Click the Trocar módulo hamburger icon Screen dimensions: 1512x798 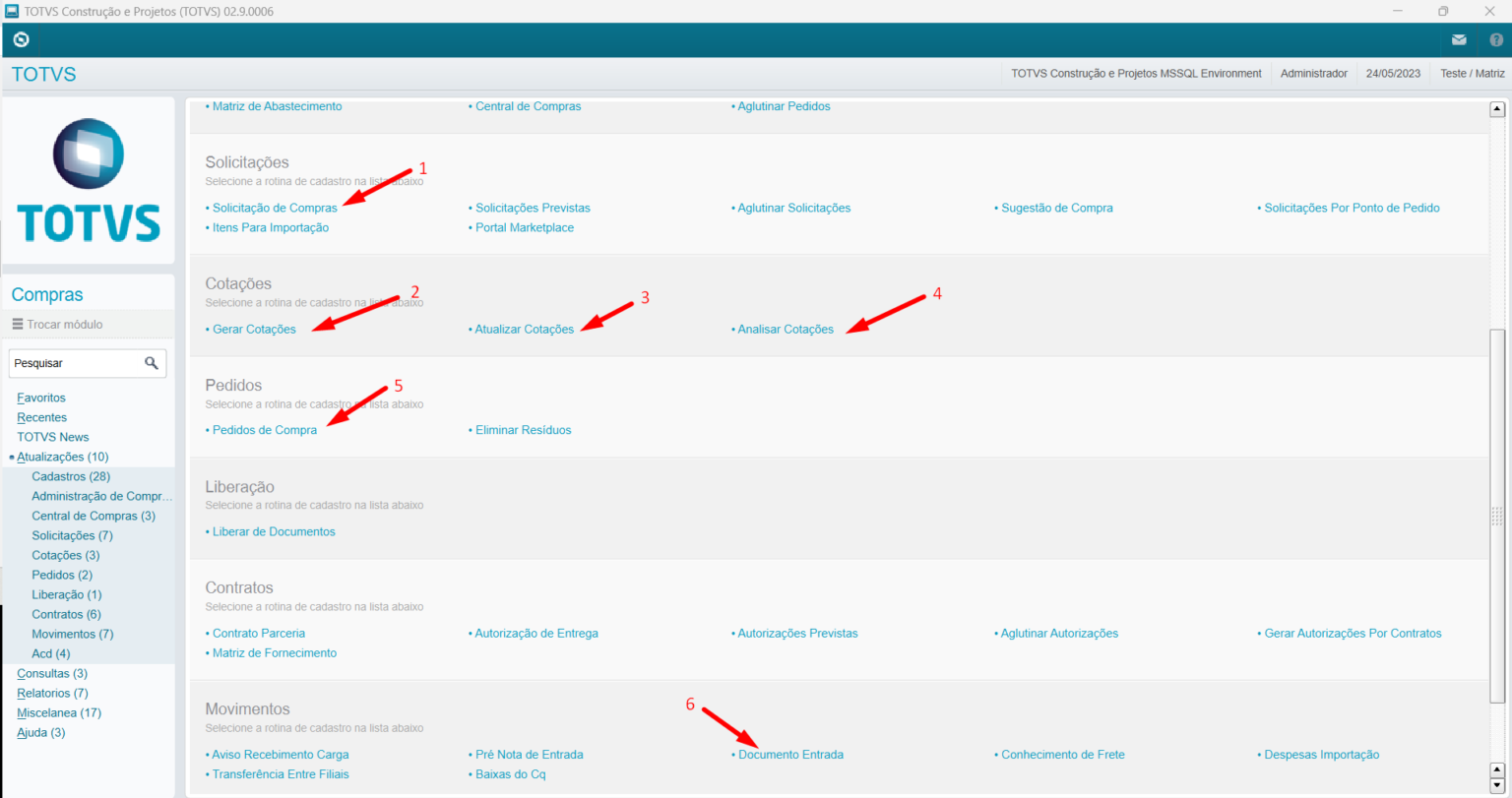[x=18, y=324]
